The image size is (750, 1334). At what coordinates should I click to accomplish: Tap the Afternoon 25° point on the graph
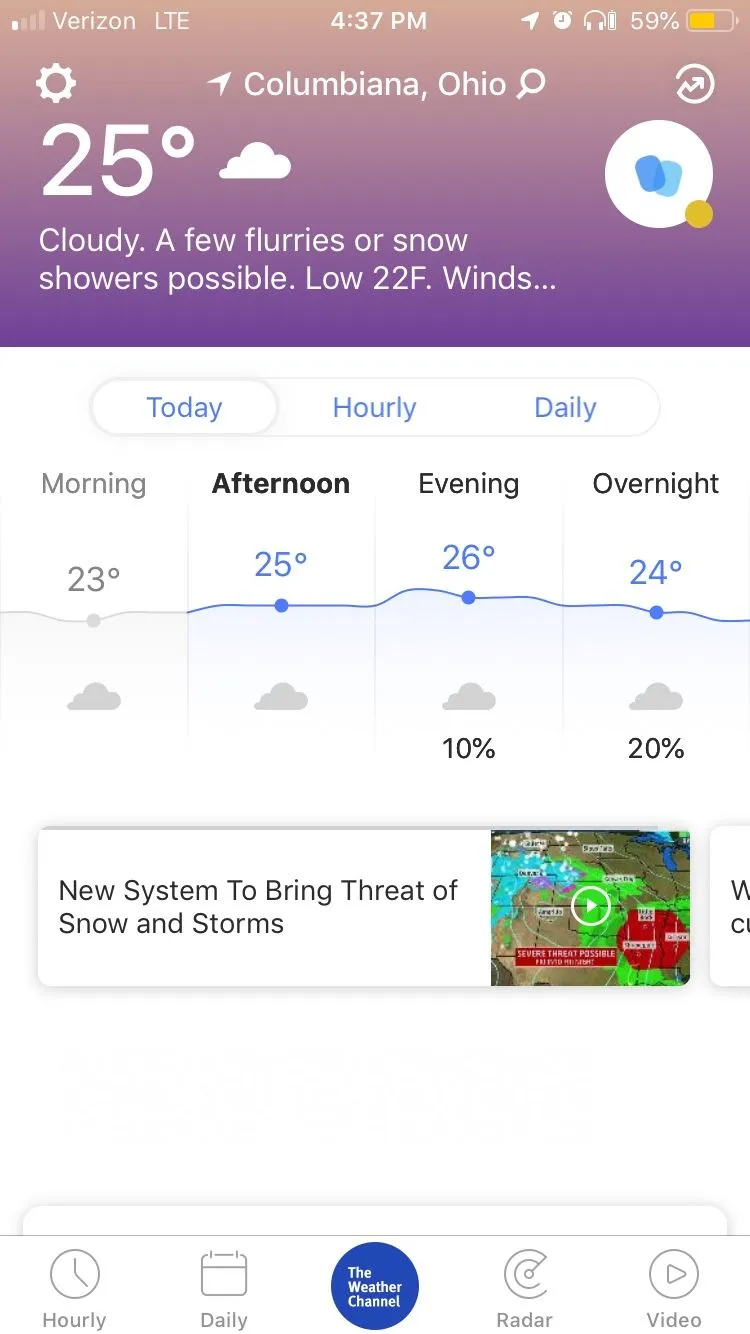281,605
